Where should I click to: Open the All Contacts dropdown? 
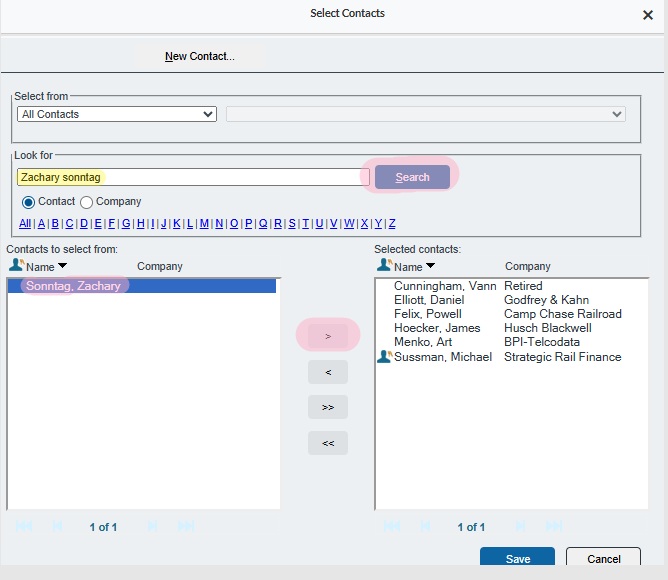tap(117, 114)
